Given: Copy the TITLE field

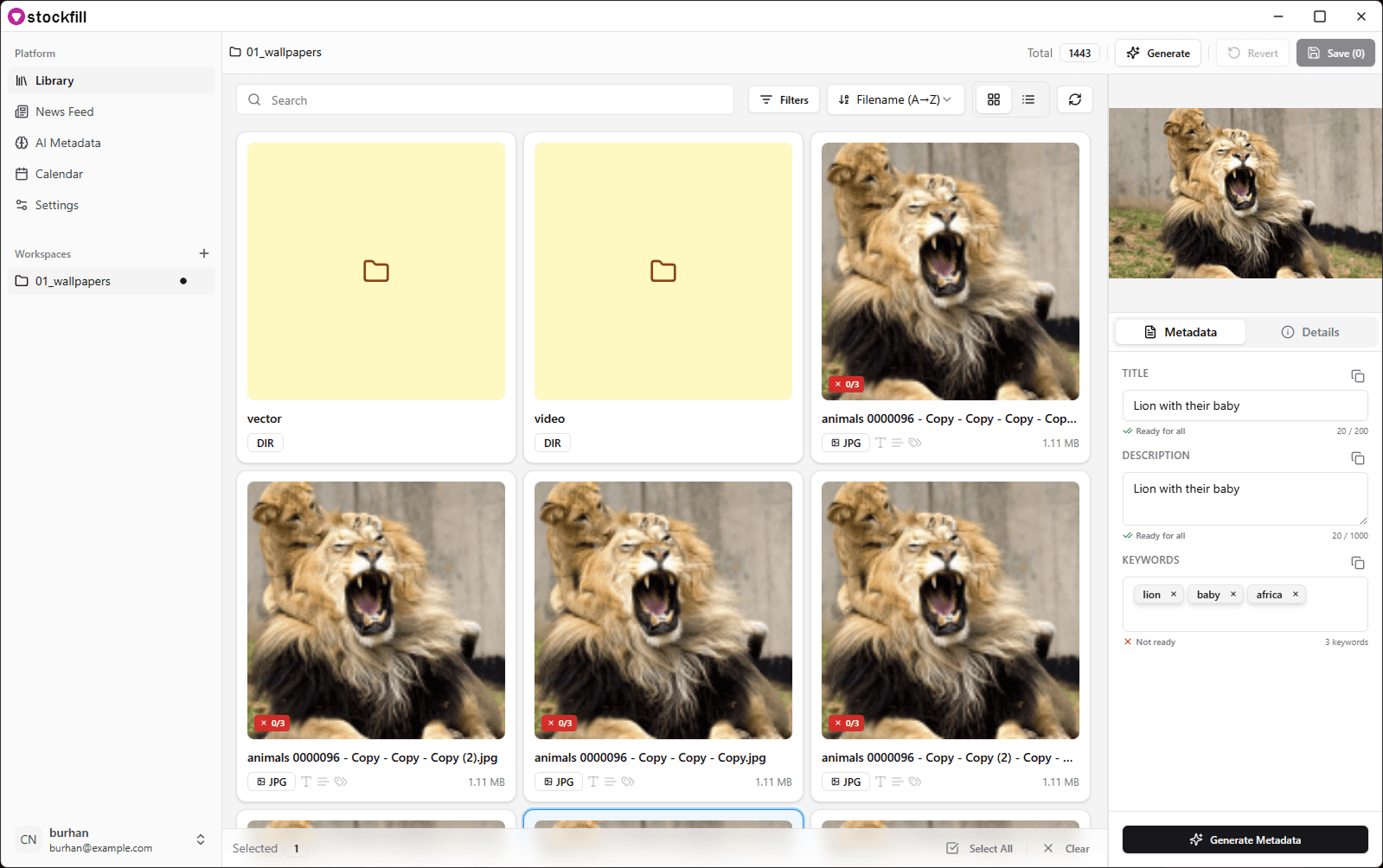Looking at the screenshot, I should coord(1358,376).
